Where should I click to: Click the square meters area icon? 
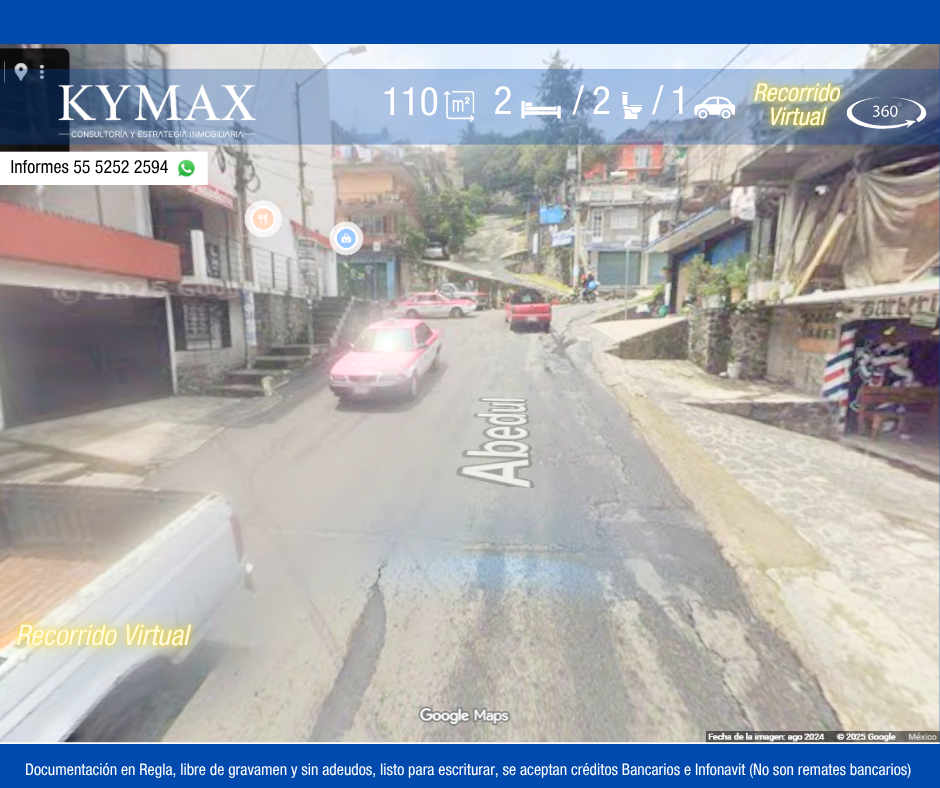[x=460, y=104]
